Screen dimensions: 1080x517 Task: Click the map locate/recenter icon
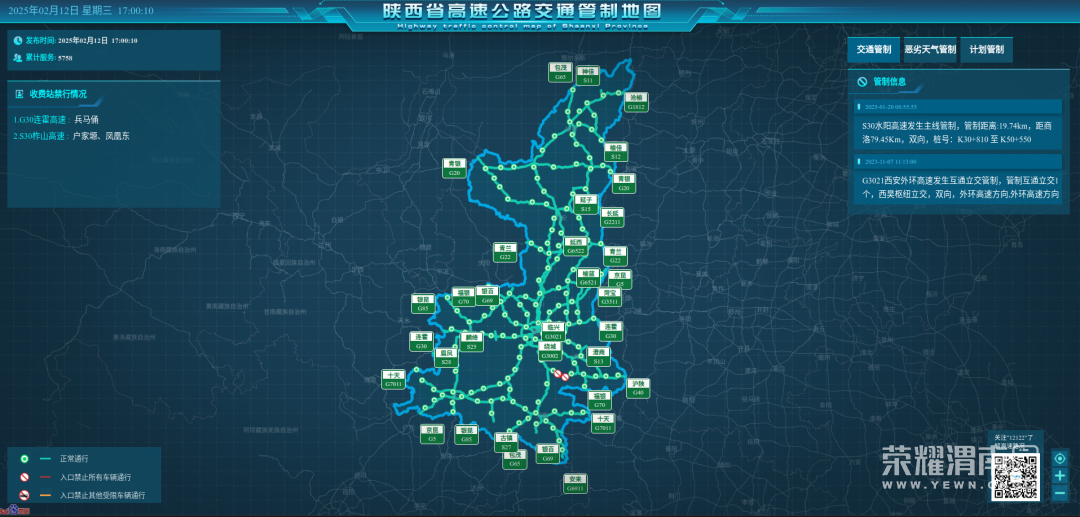point(1059,459)
